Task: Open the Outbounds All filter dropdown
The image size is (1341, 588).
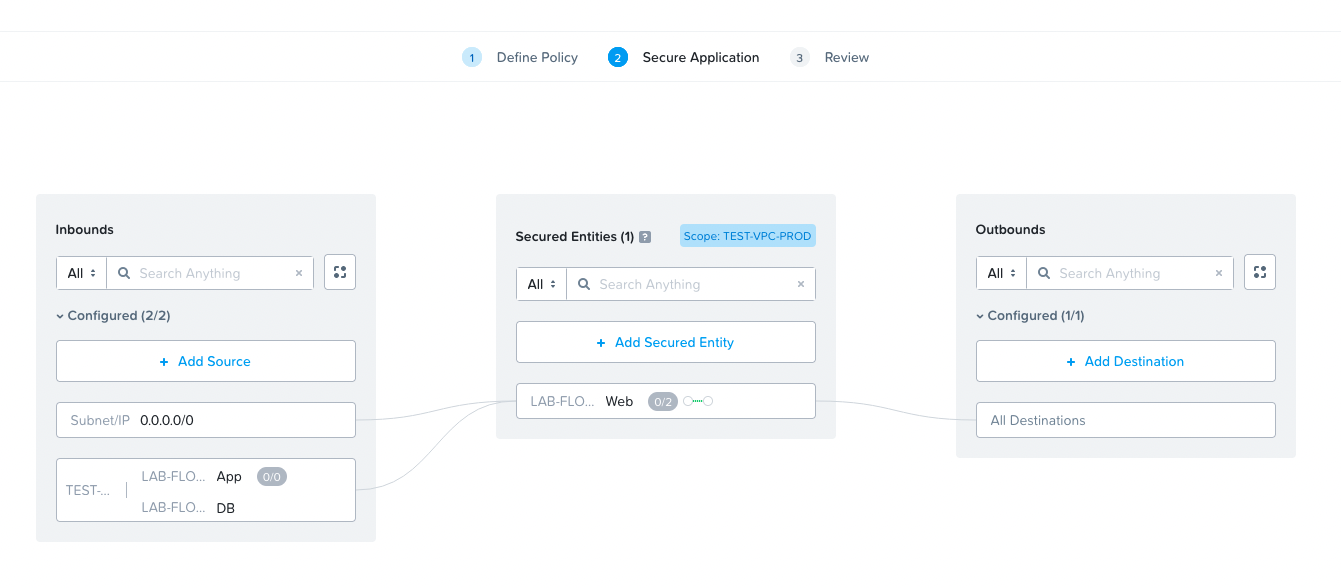Action: point(1002,273)
